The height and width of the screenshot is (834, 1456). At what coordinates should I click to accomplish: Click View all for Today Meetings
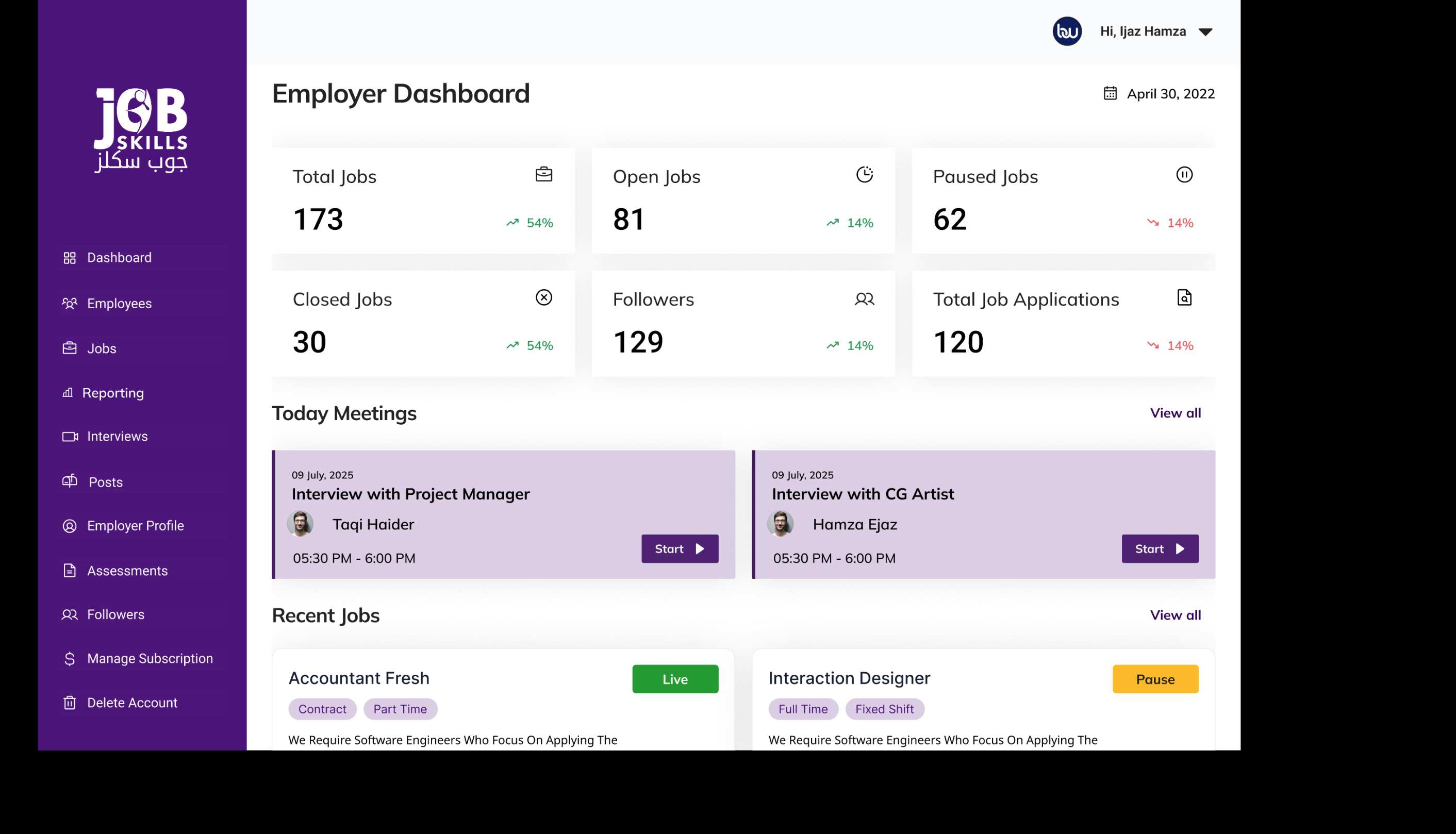(1175, 413)
